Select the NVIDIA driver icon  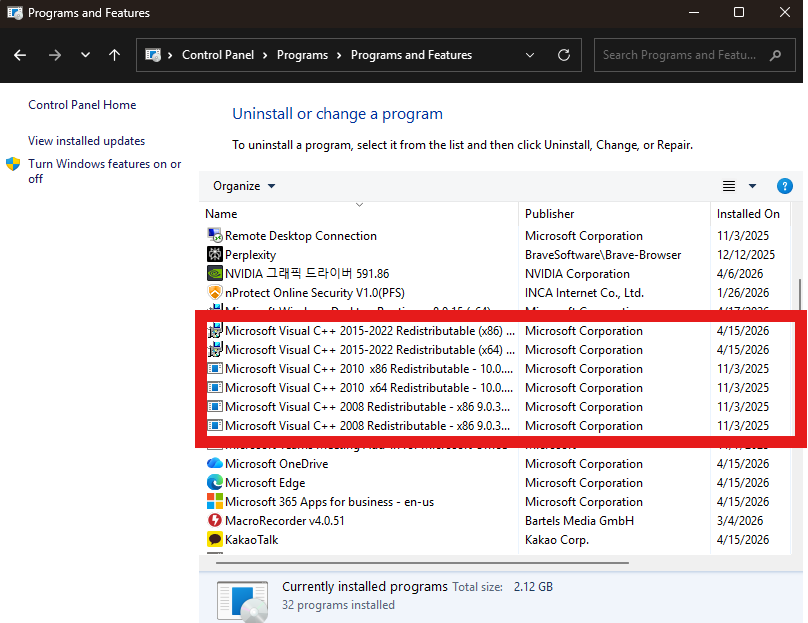pyautogui.click(x=214, y=274)
